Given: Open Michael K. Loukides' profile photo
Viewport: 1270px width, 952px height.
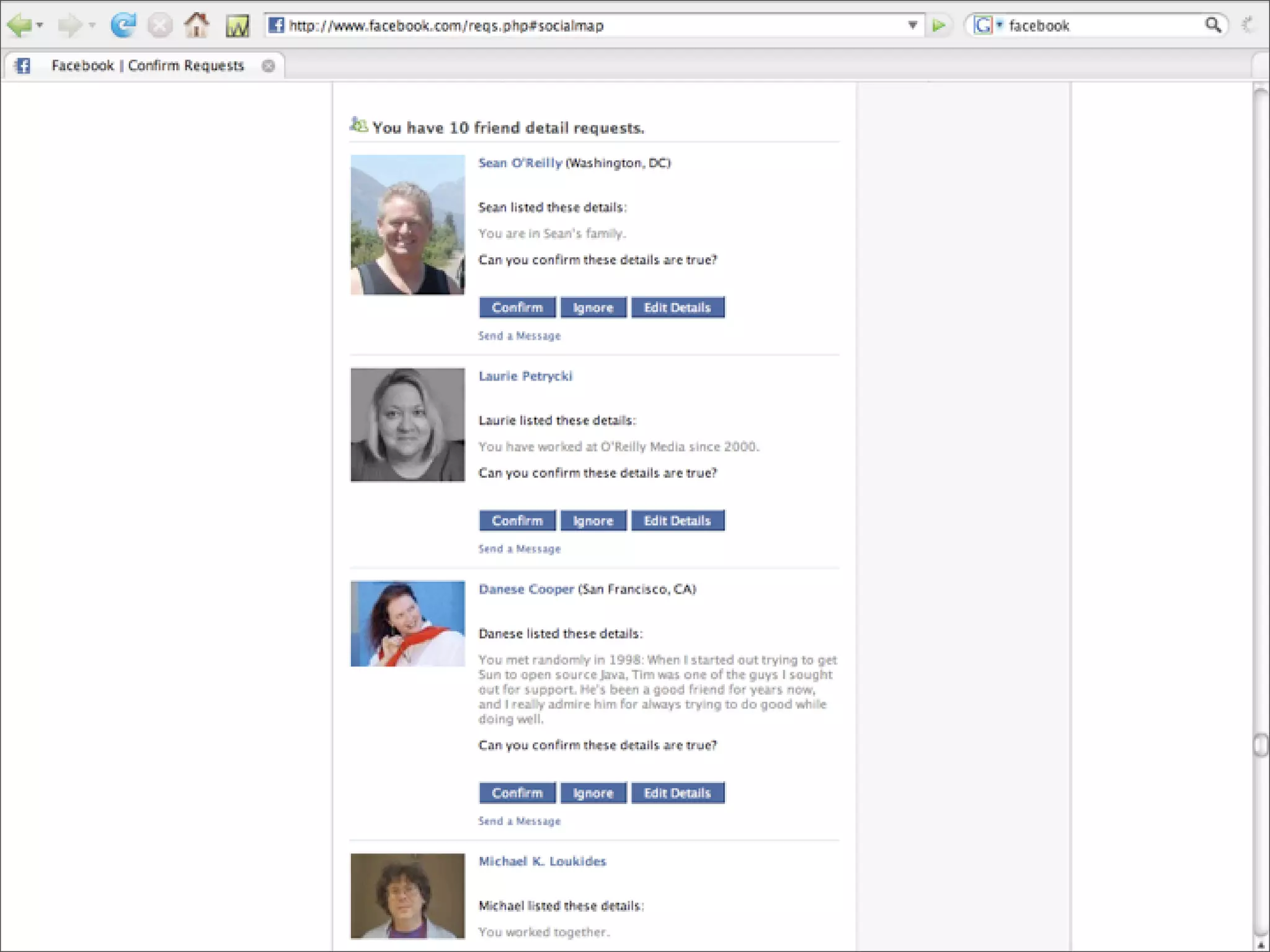Looking at the screenshot, I should 407,896.
